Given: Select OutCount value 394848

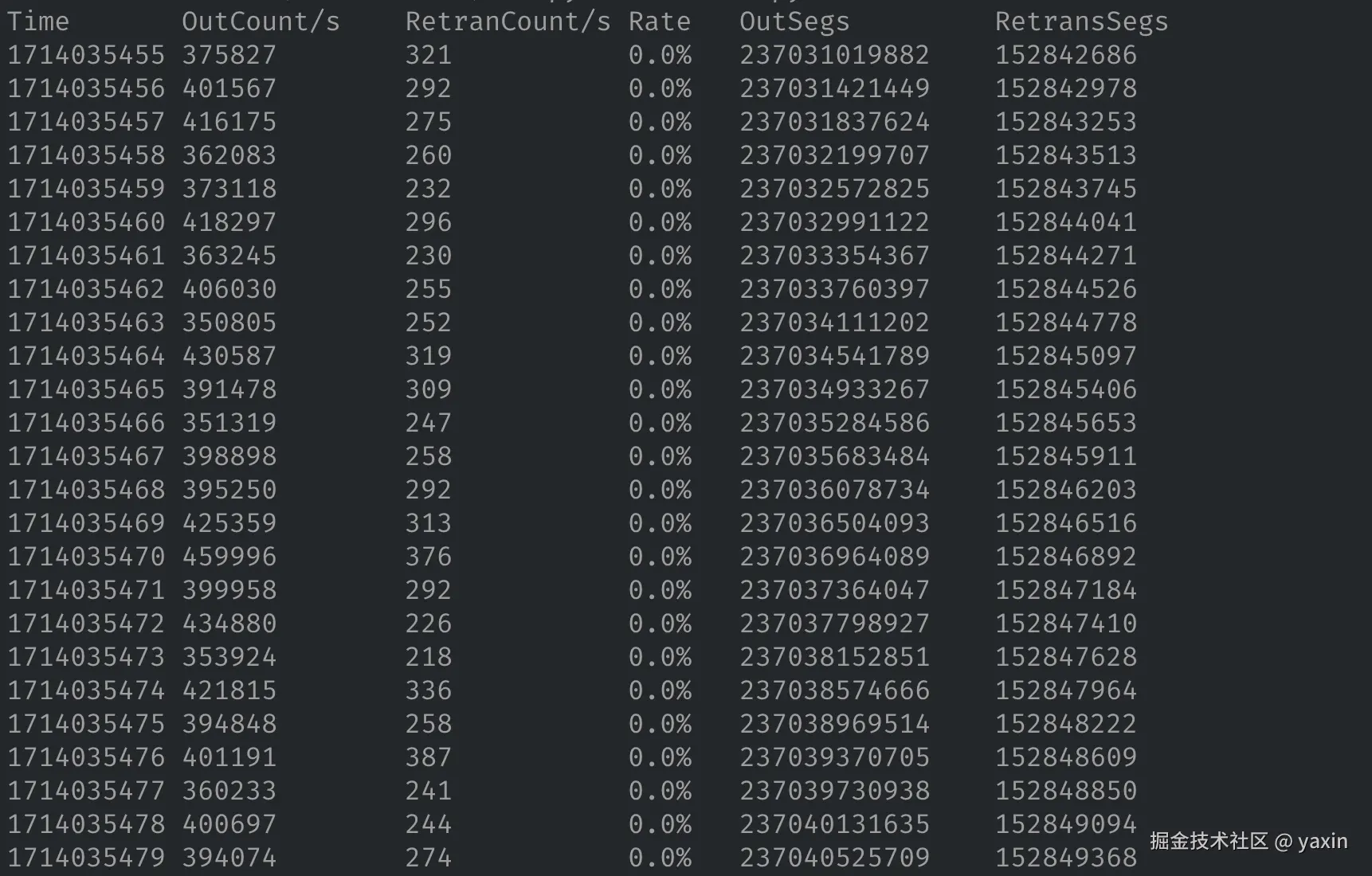Looking at the screenshot, I should point(229,724).
